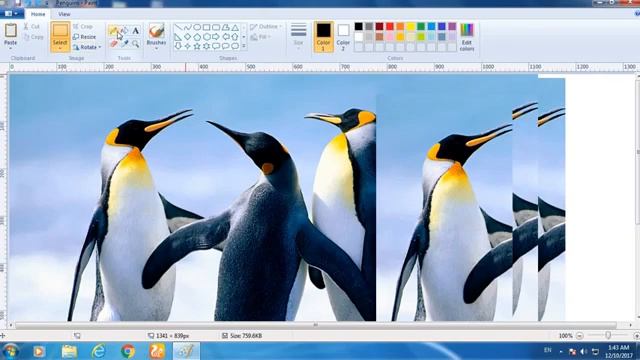Open the shape Fill dropdown
Image resolution: width=640 pixels, height=360 pixels.
coord(261,37)
